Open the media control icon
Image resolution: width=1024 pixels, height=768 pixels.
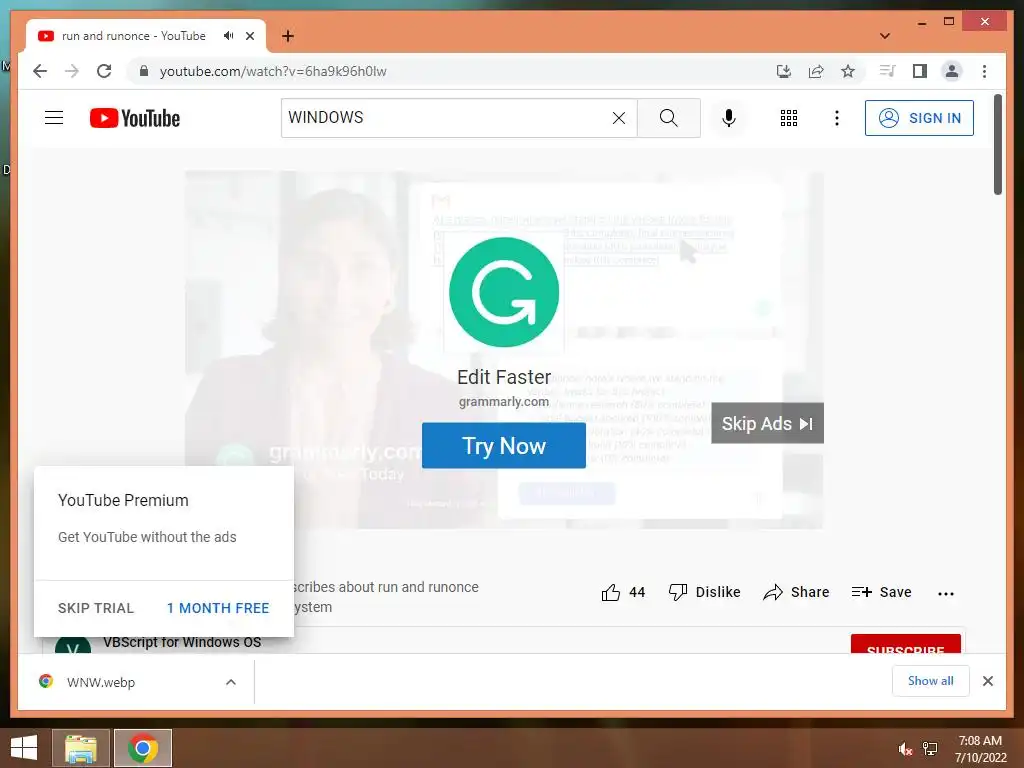(888, 71)
